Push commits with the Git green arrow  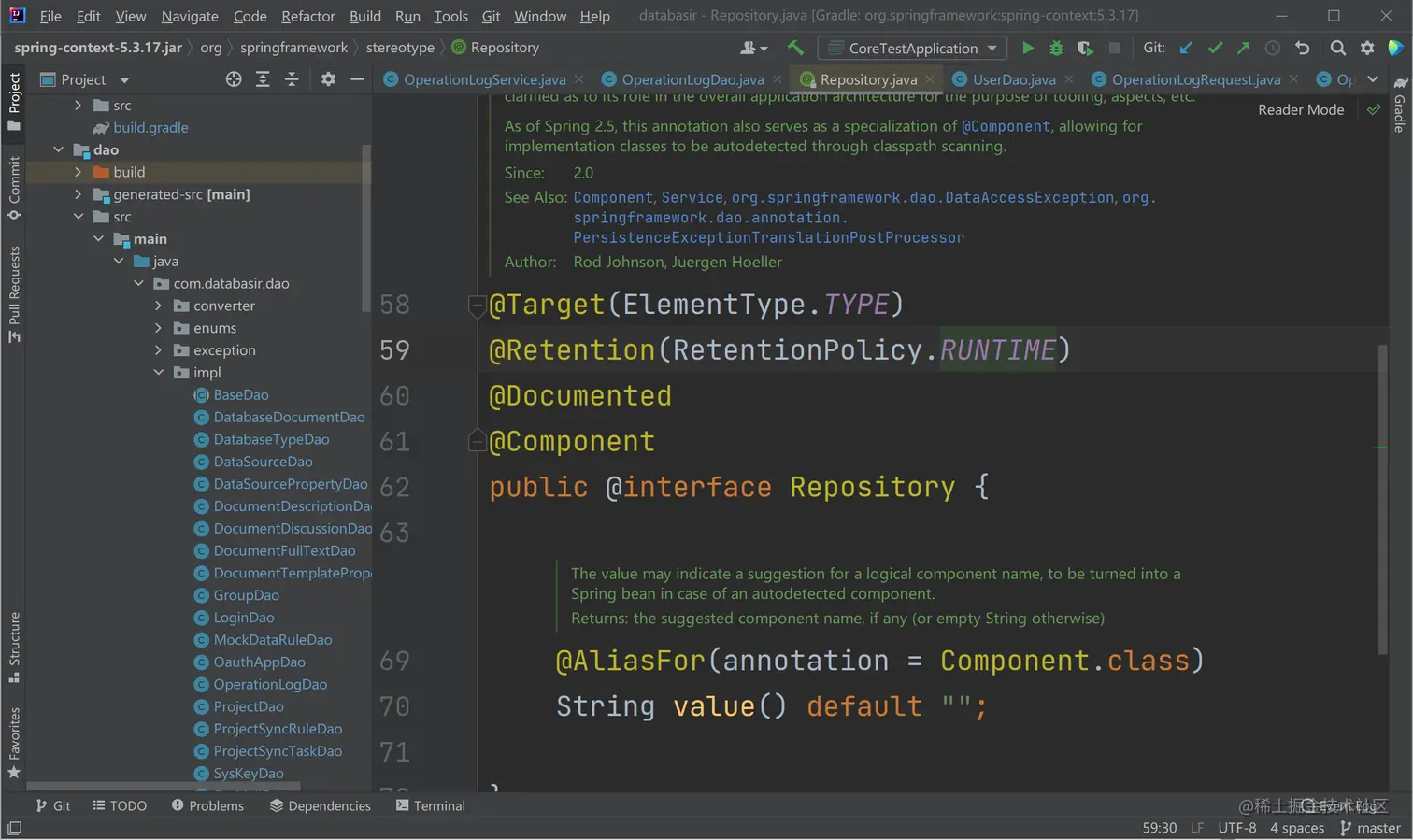click(1243, 48)
